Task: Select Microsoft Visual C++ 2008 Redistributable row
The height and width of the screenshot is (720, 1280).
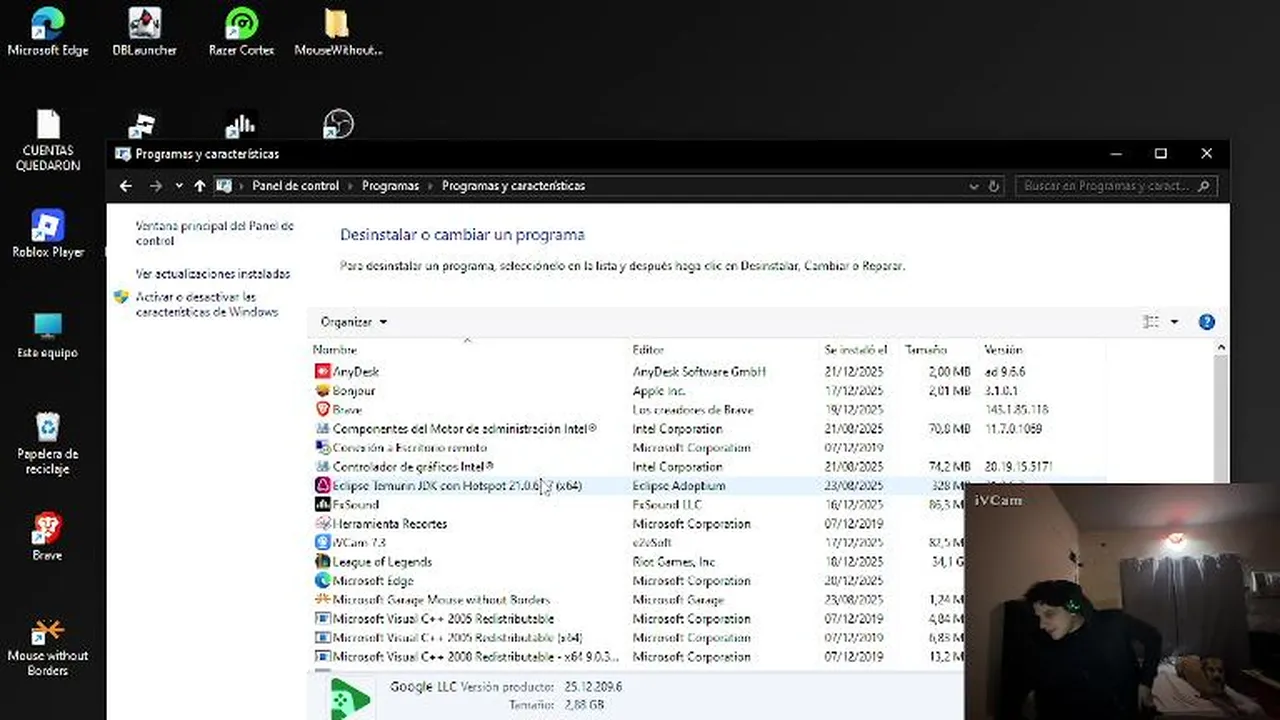Action: (x=637, y=656)
